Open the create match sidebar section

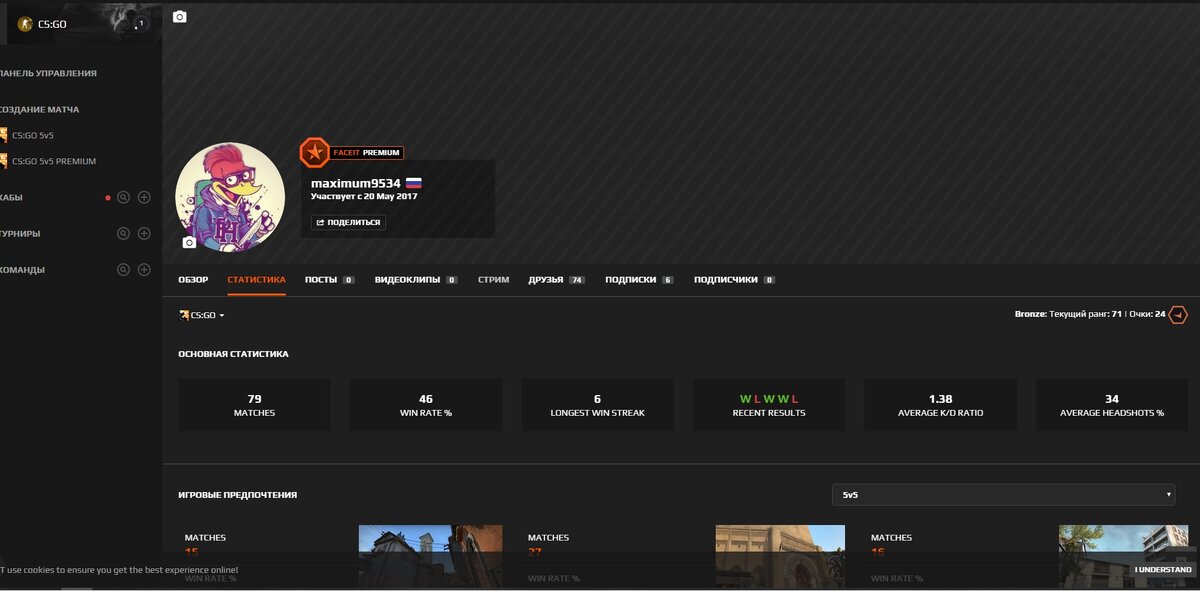(x=40, y=109)
